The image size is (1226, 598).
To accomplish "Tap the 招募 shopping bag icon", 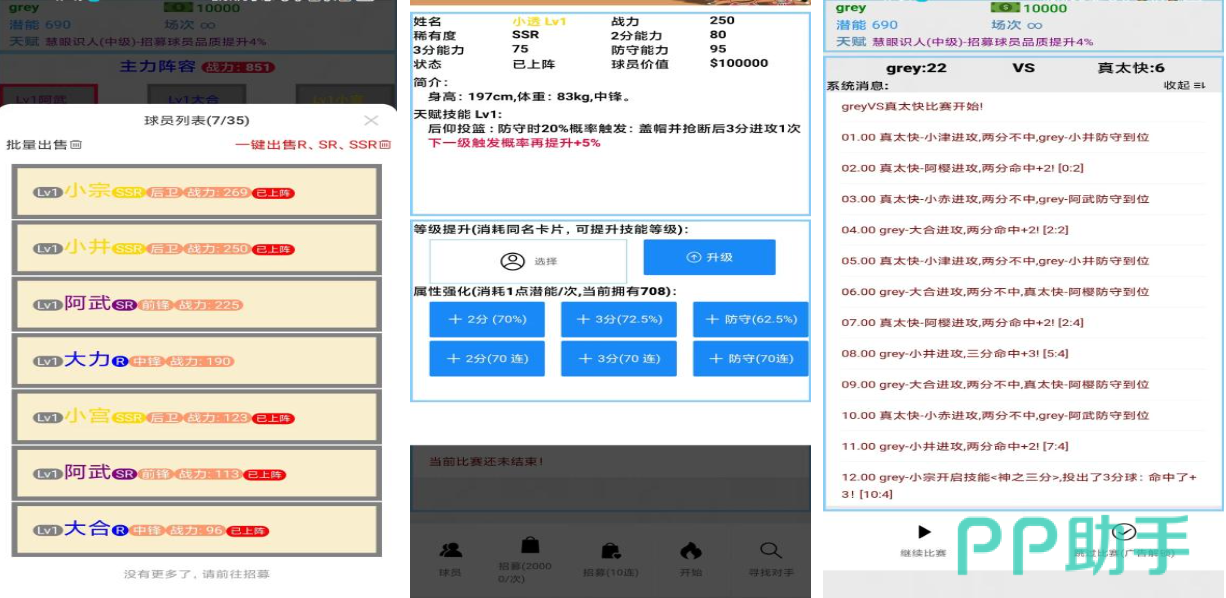I will 530,545.
